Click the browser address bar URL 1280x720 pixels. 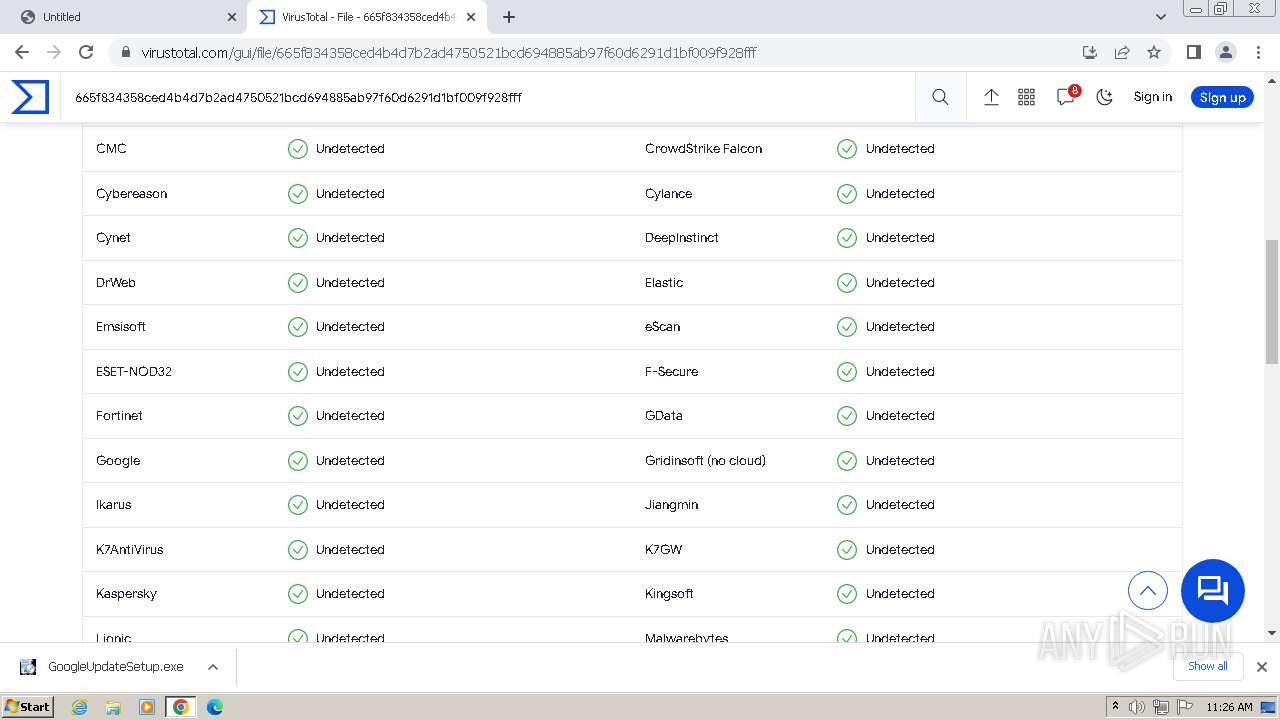tap(448, 52)
